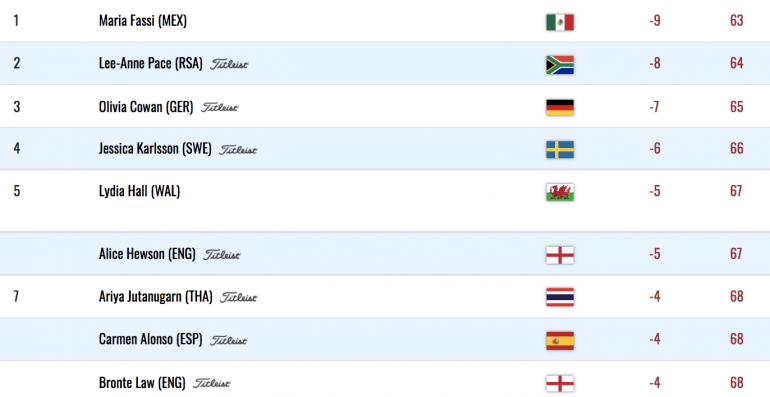Click the Thailand flag icon
The height and width of the screenshot is (397, 770).
[x=560, y=297]
